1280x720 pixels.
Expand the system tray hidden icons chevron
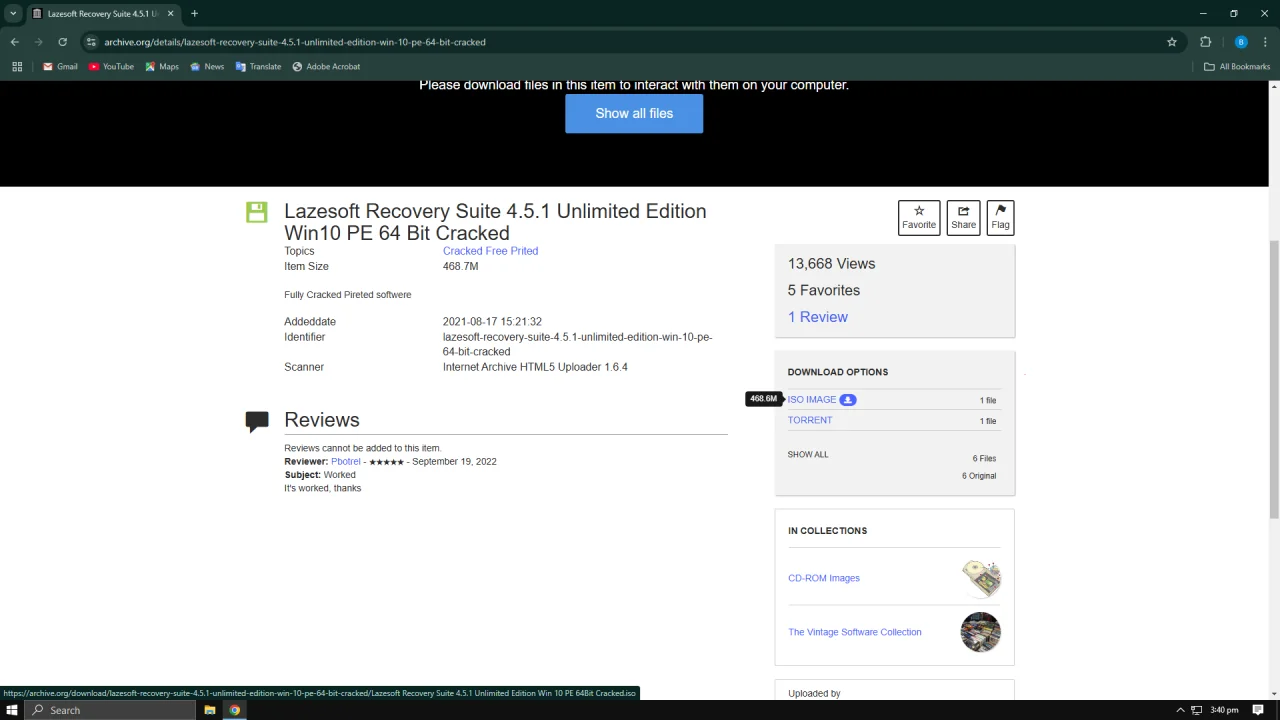[1181, 710]
